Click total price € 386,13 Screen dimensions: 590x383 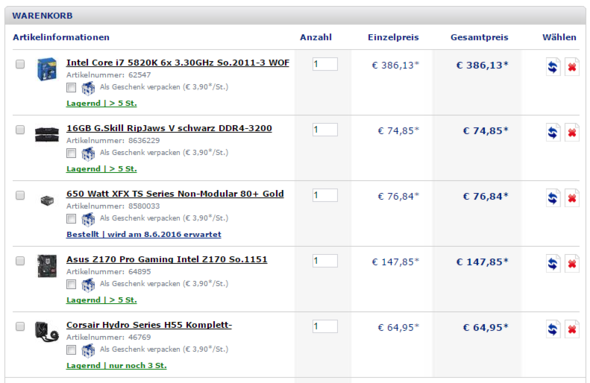point(482,65)
